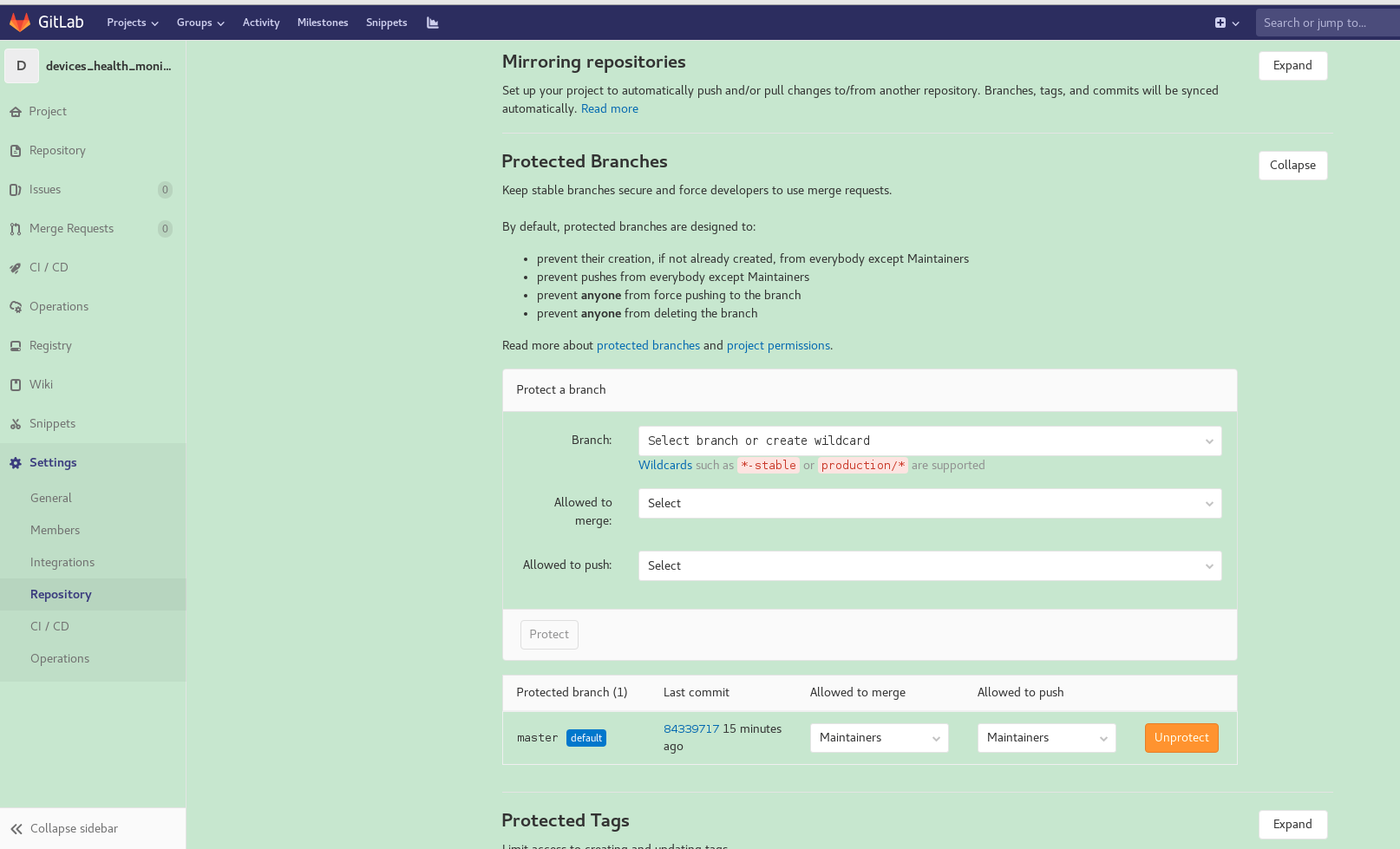View Merge Requests from sidebar
This screenshot has width=1400, height=849.
point(72,228)
